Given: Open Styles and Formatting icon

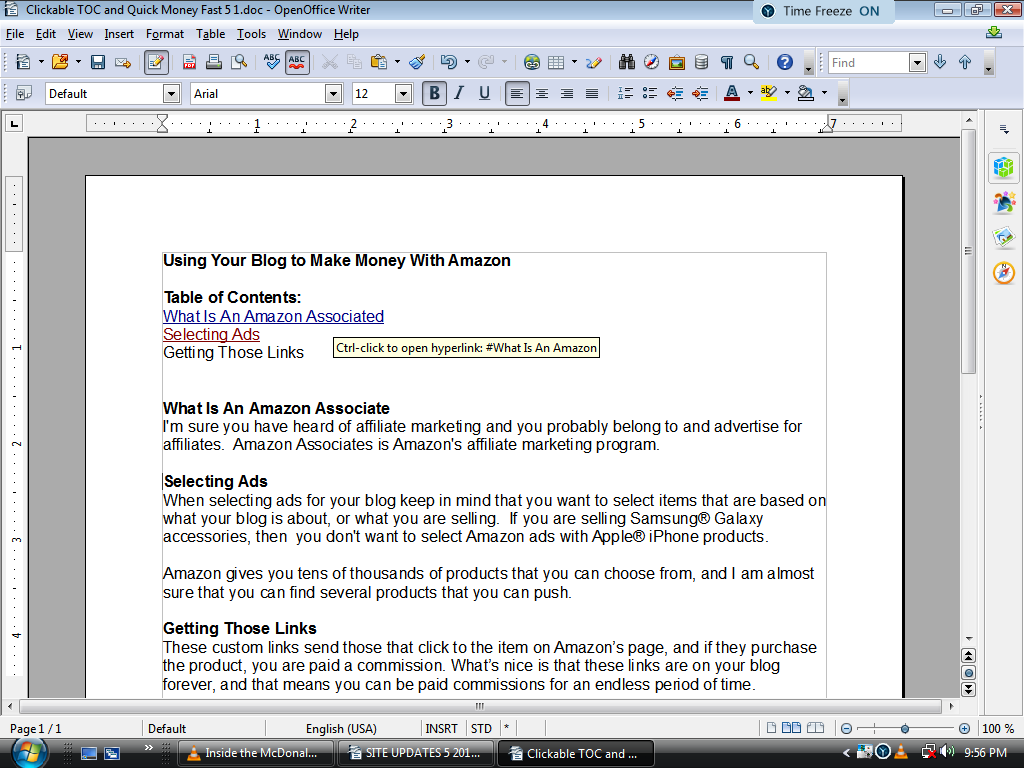Looking at the screenshot, I should [24, 93].
